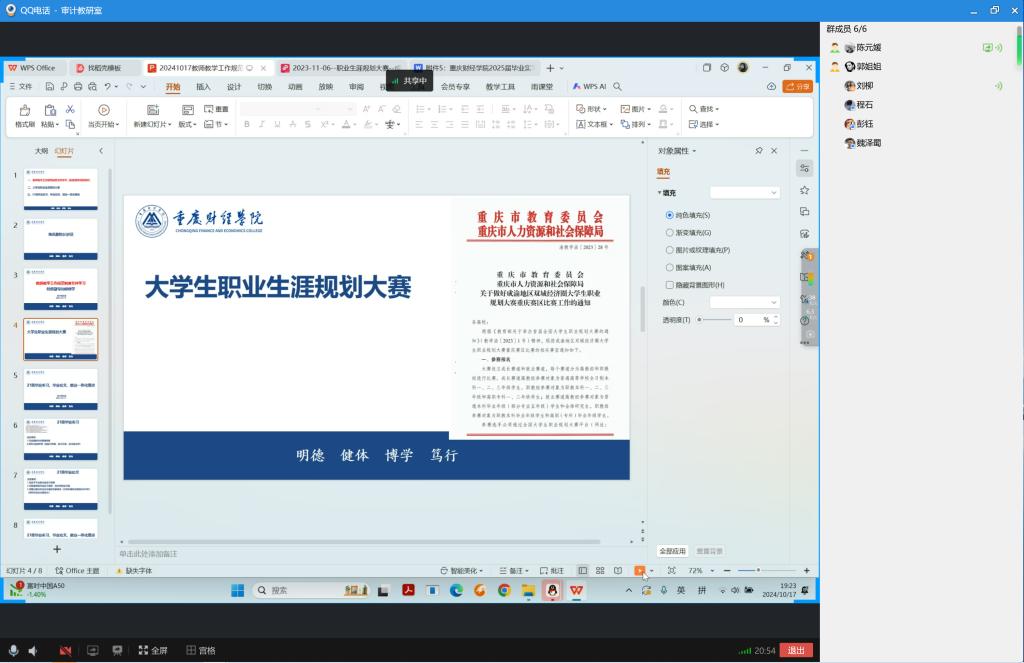Image resolution: width=1024 pixels, height=663 pixels.
Task: Open the 切换 transitions ribbon tab
Action: click(x=264, y=86)
